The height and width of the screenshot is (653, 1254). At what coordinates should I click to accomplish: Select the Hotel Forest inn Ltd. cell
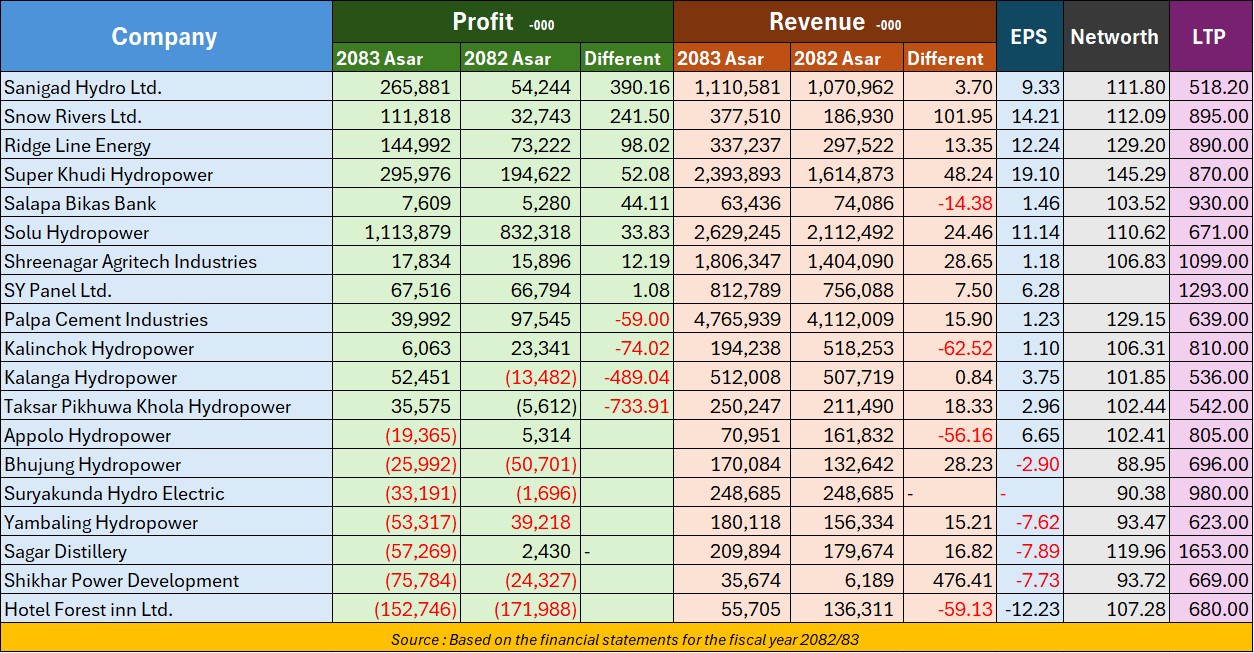[166, 609]
